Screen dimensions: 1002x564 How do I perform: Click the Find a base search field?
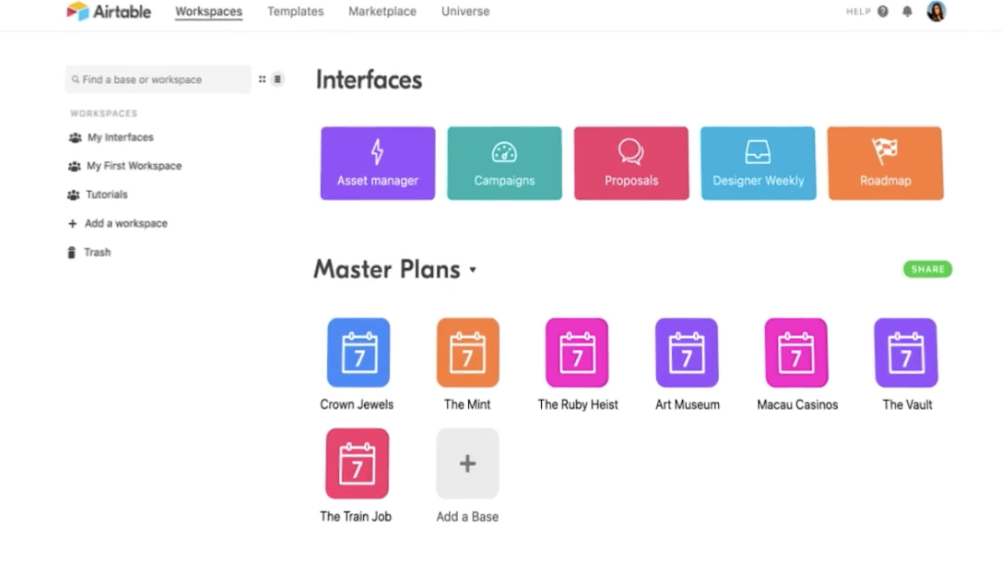click(157, 79)
